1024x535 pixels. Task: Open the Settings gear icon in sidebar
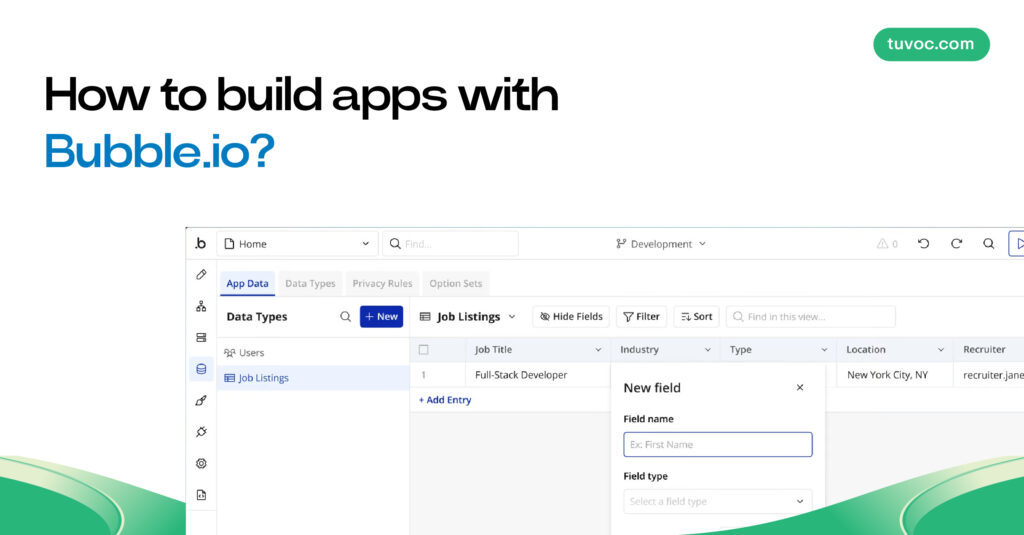201,463
